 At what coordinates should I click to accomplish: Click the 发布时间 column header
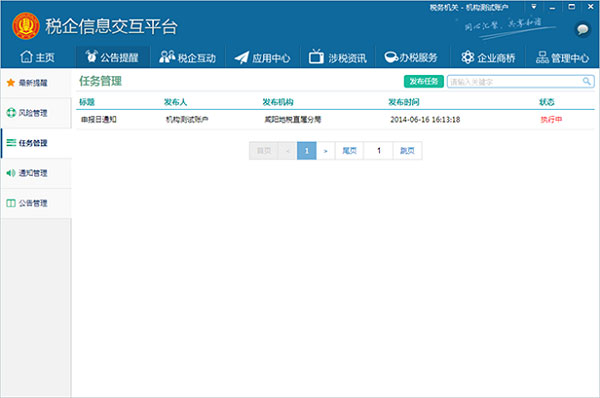pyautogui.click(x=404, y=102)
